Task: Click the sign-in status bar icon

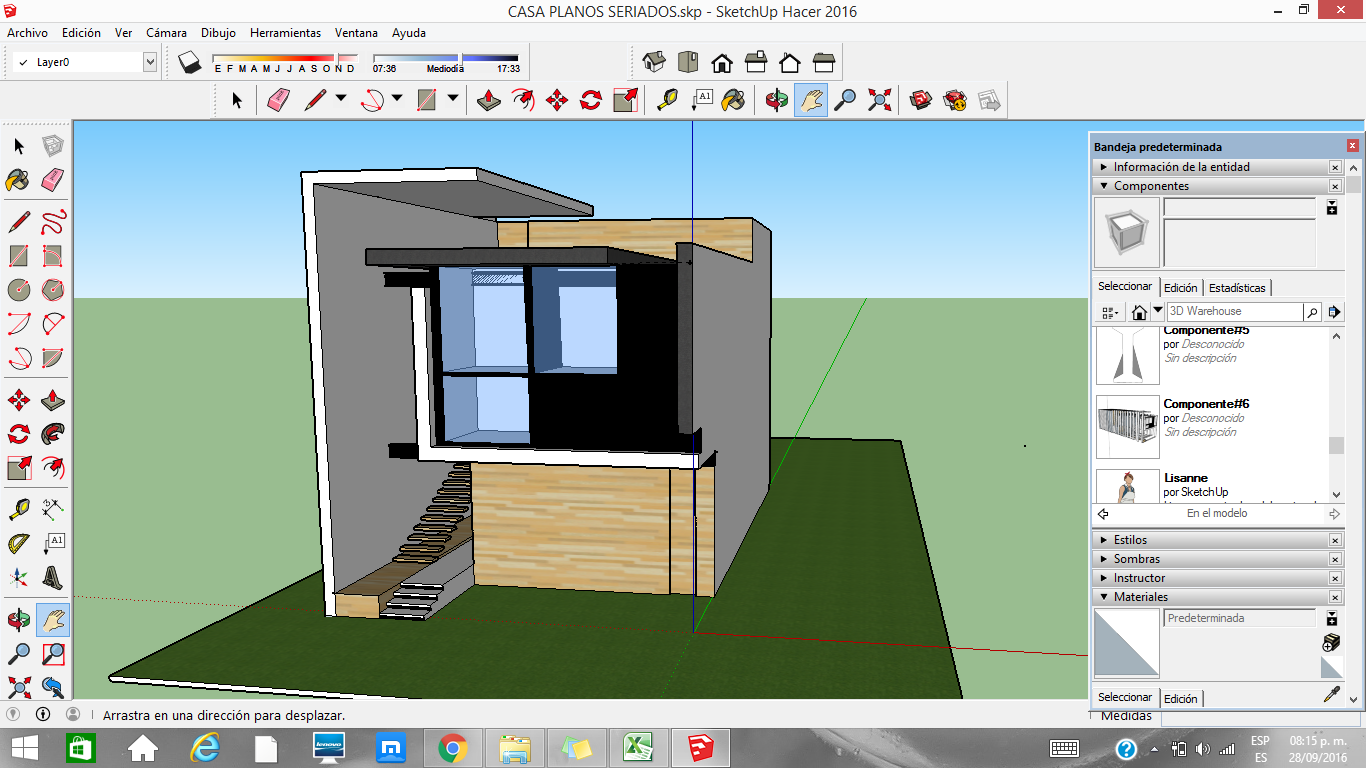Action: pos(73,715)
